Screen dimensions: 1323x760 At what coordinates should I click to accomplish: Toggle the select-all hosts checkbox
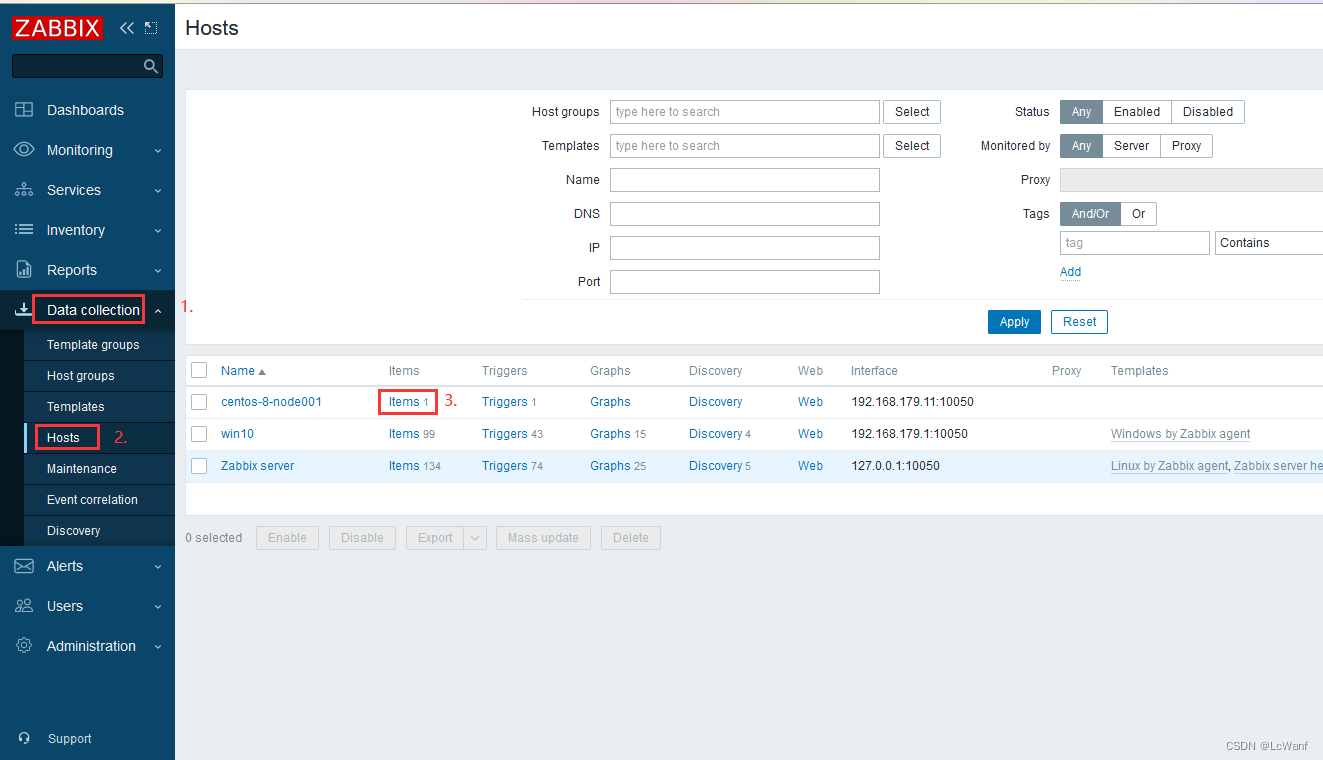point(199,370)
